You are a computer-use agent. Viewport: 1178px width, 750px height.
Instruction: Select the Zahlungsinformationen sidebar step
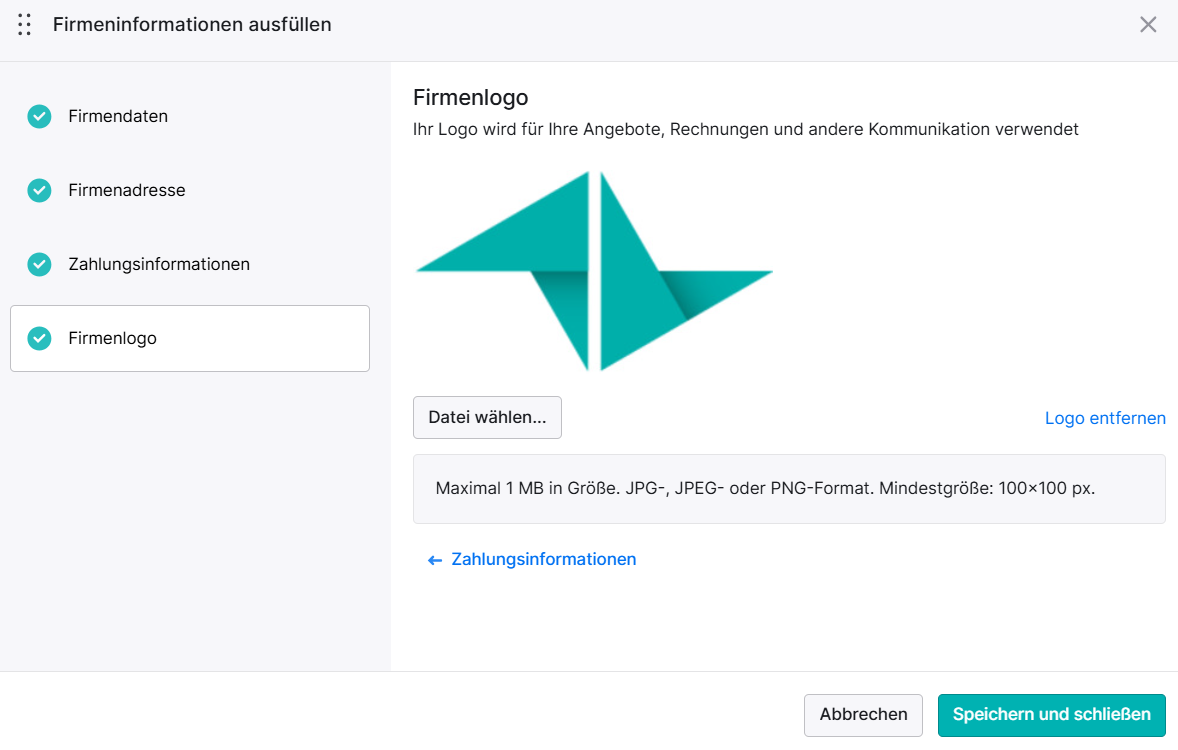point(159,265)
